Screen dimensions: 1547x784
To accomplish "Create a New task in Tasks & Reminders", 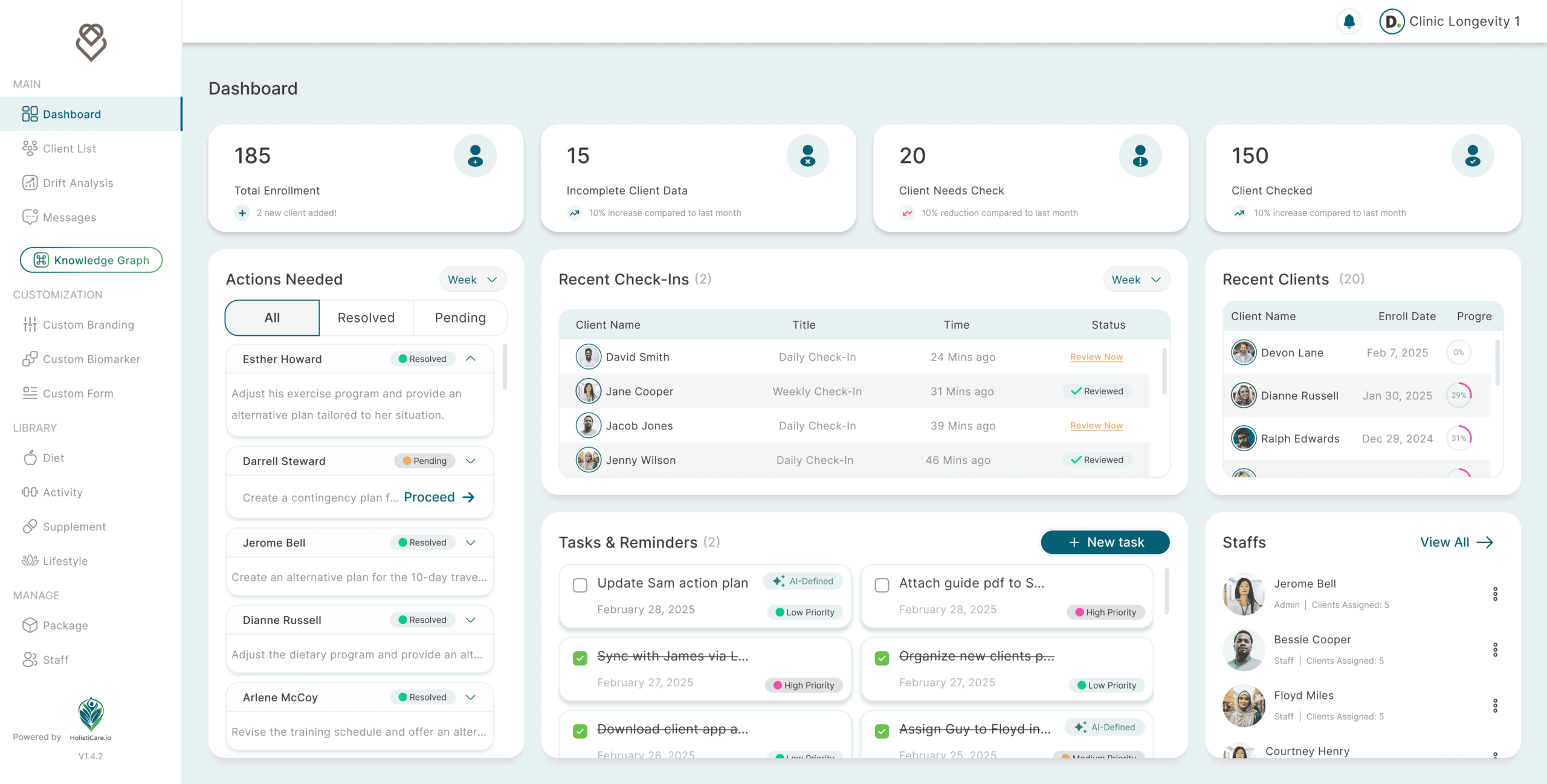I will pyautogui.click(x=1105, y=542).
